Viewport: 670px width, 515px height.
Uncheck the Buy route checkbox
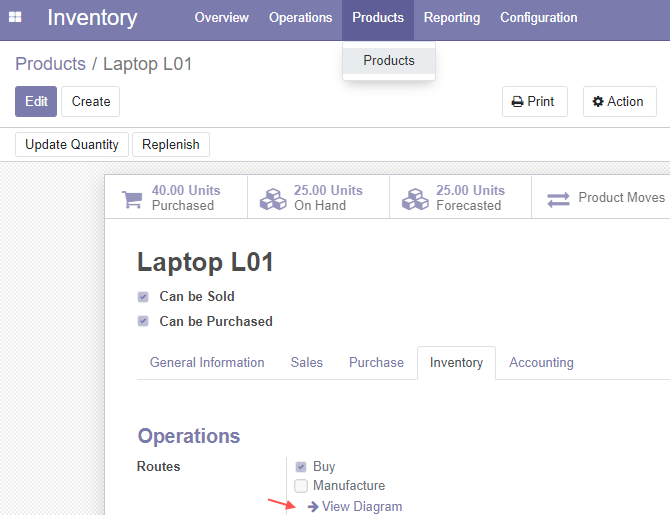click(x=301, y=467)
